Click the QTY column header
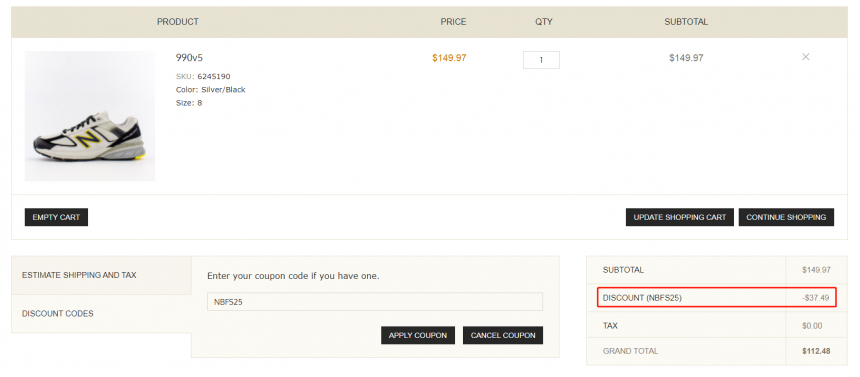This screenshot has width=860, height=377. coord(544,22)
